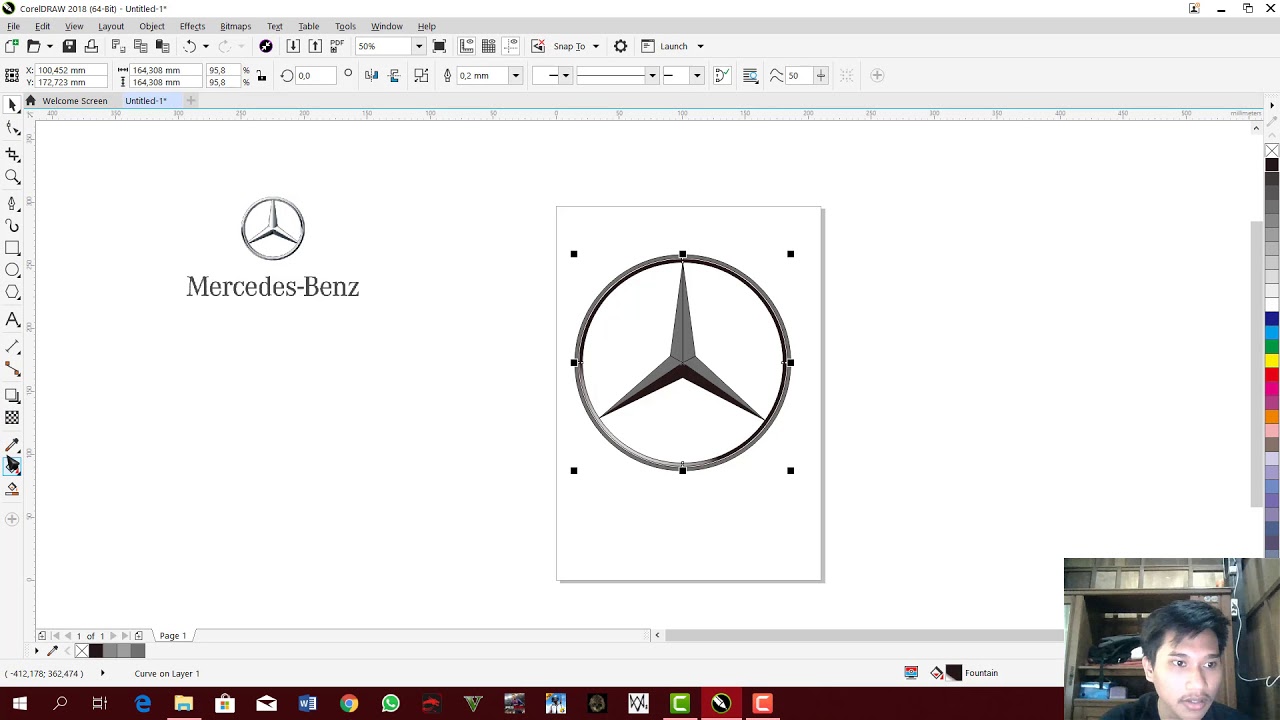Toggle close curve button
Image resolution: width=1280 pixels, height=720 pixels.
(x=722, y=75)
